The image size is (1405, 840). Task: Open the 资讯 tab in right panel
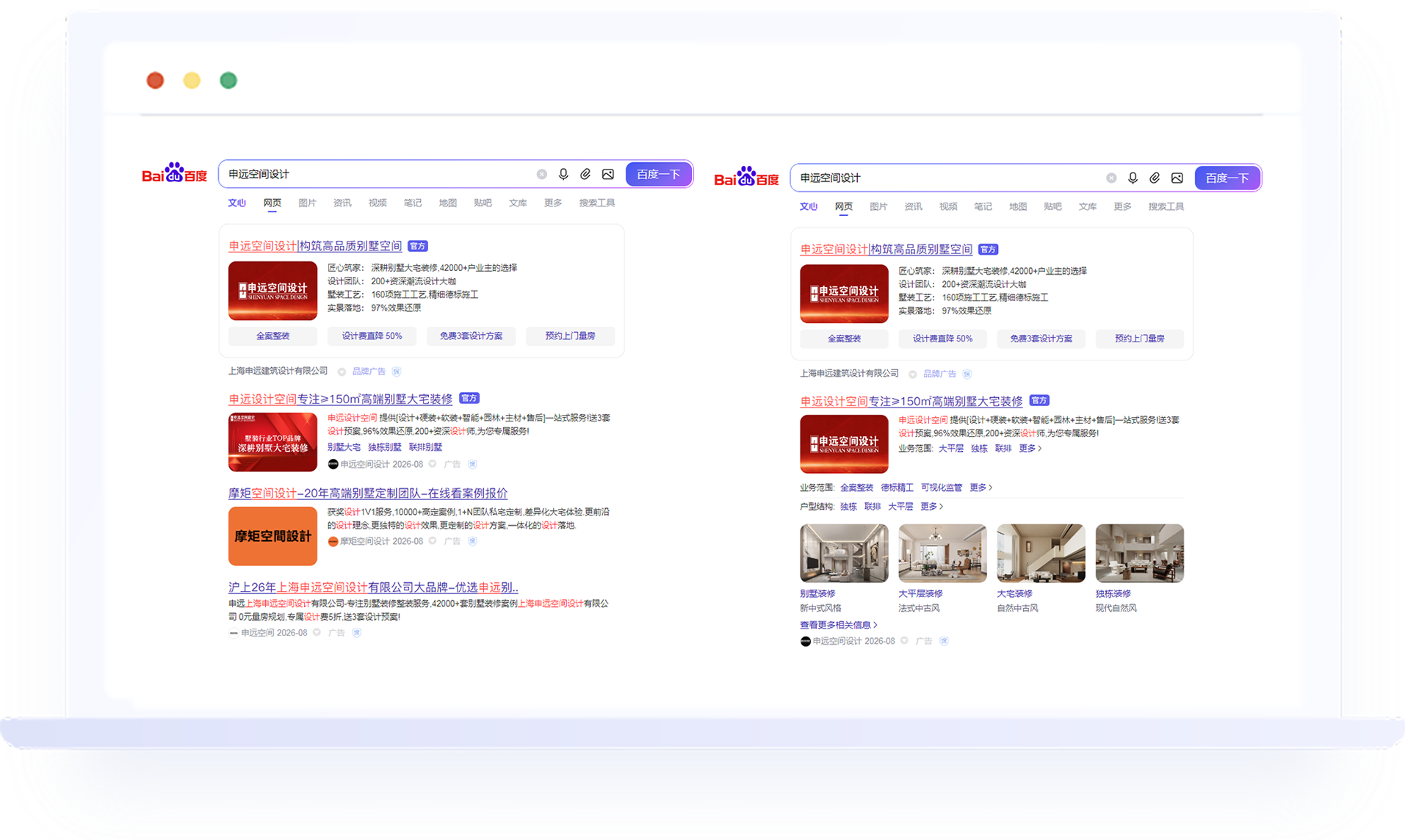pyautogui.click(x=913, y=206)
